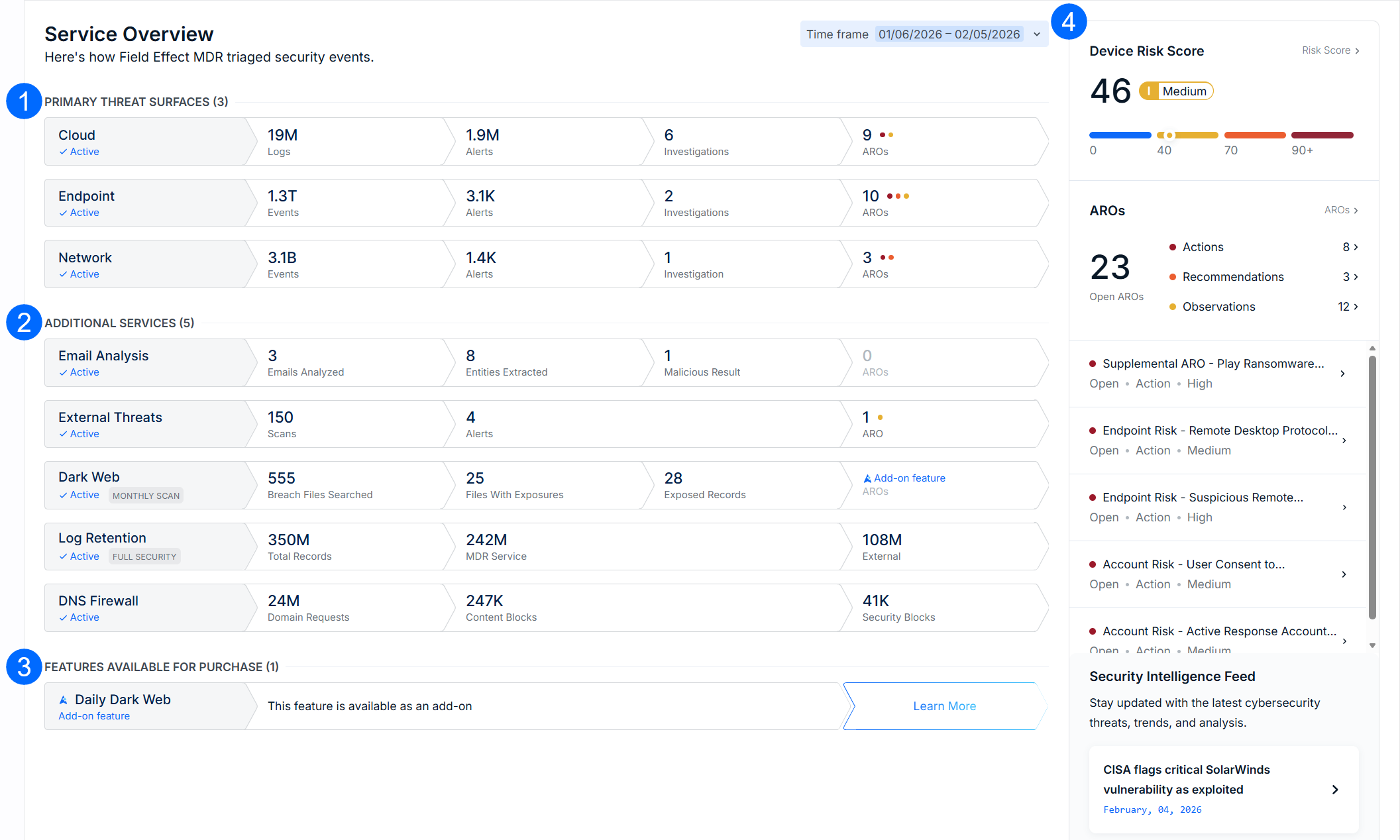
Task: Open the Observations count chevron
Action: point(1356,307)
